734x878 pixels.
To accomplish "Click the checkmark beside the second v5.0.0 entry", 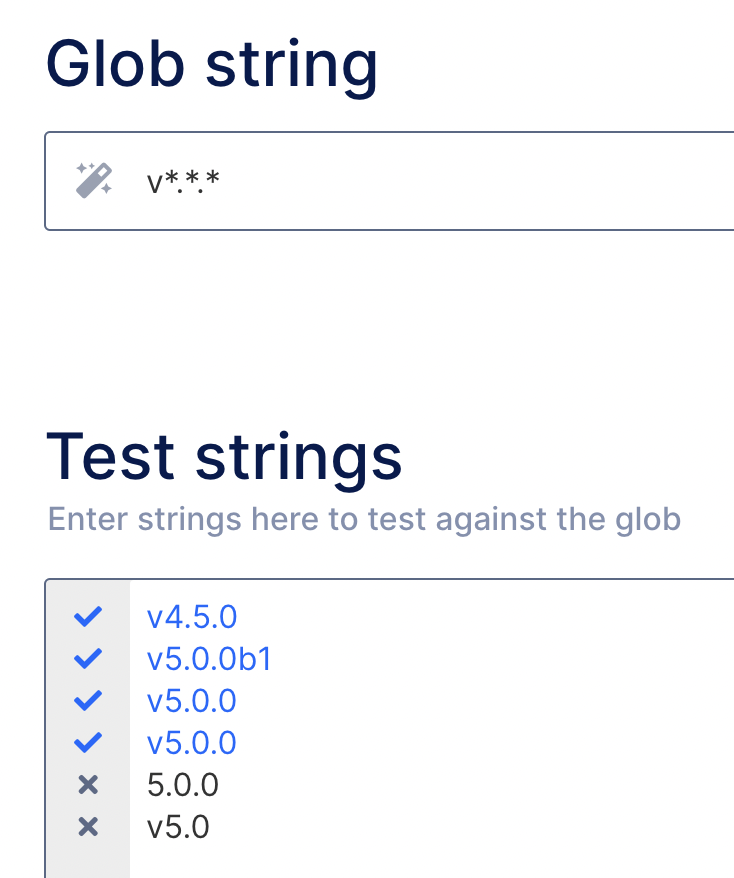I will [x=87, y=742].
